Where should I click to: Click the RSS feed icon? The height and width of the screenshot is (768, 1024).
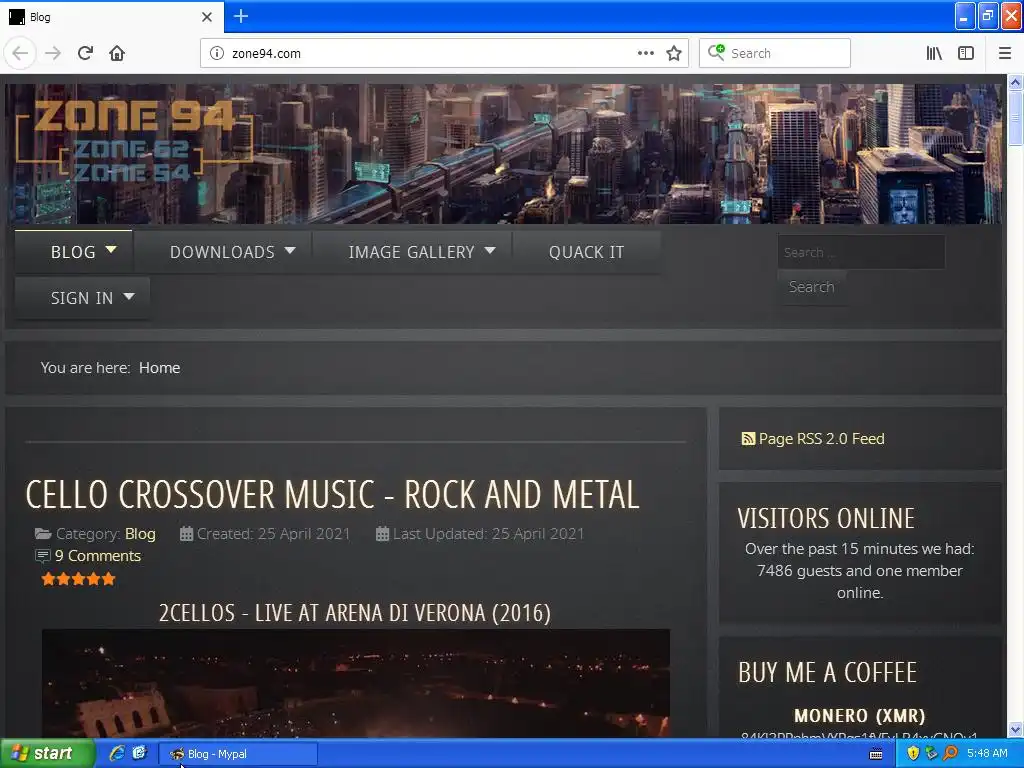click(x=748, y=439)
